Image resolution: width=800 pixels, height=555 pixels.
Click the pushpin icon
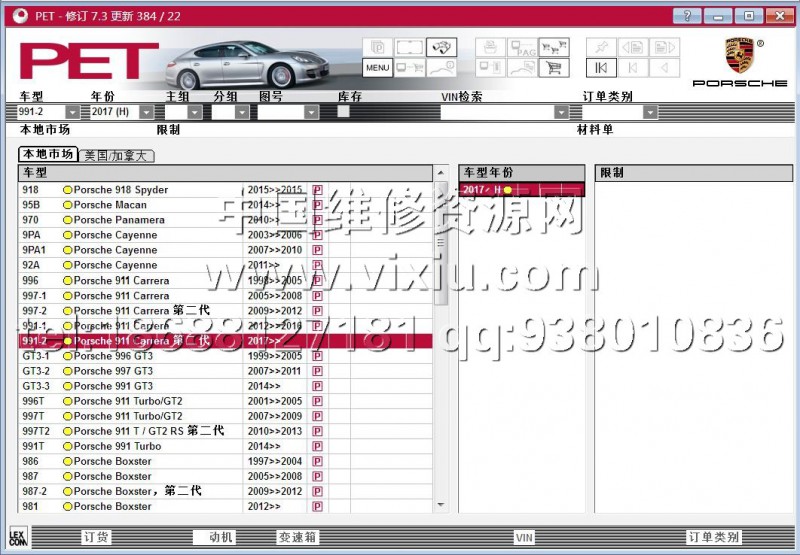601,47
